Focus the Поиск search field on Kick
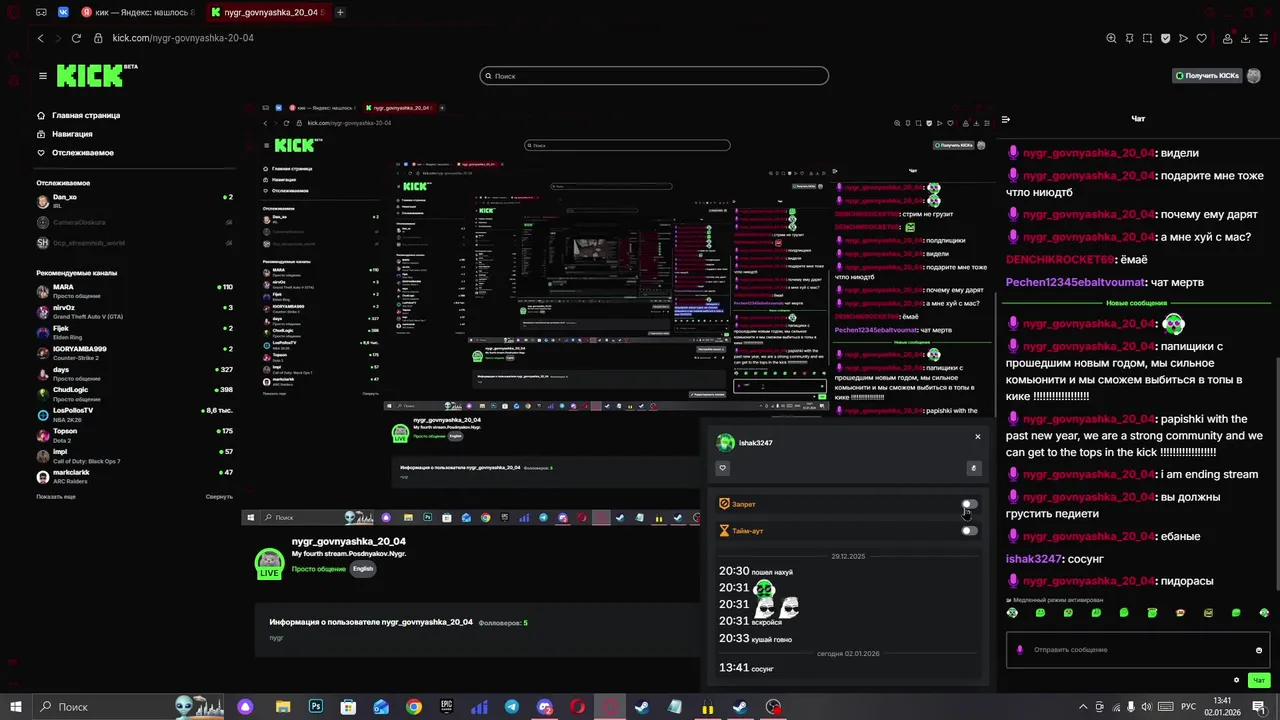This screenshot has height=720, width=1280. [x=654, y=76]
